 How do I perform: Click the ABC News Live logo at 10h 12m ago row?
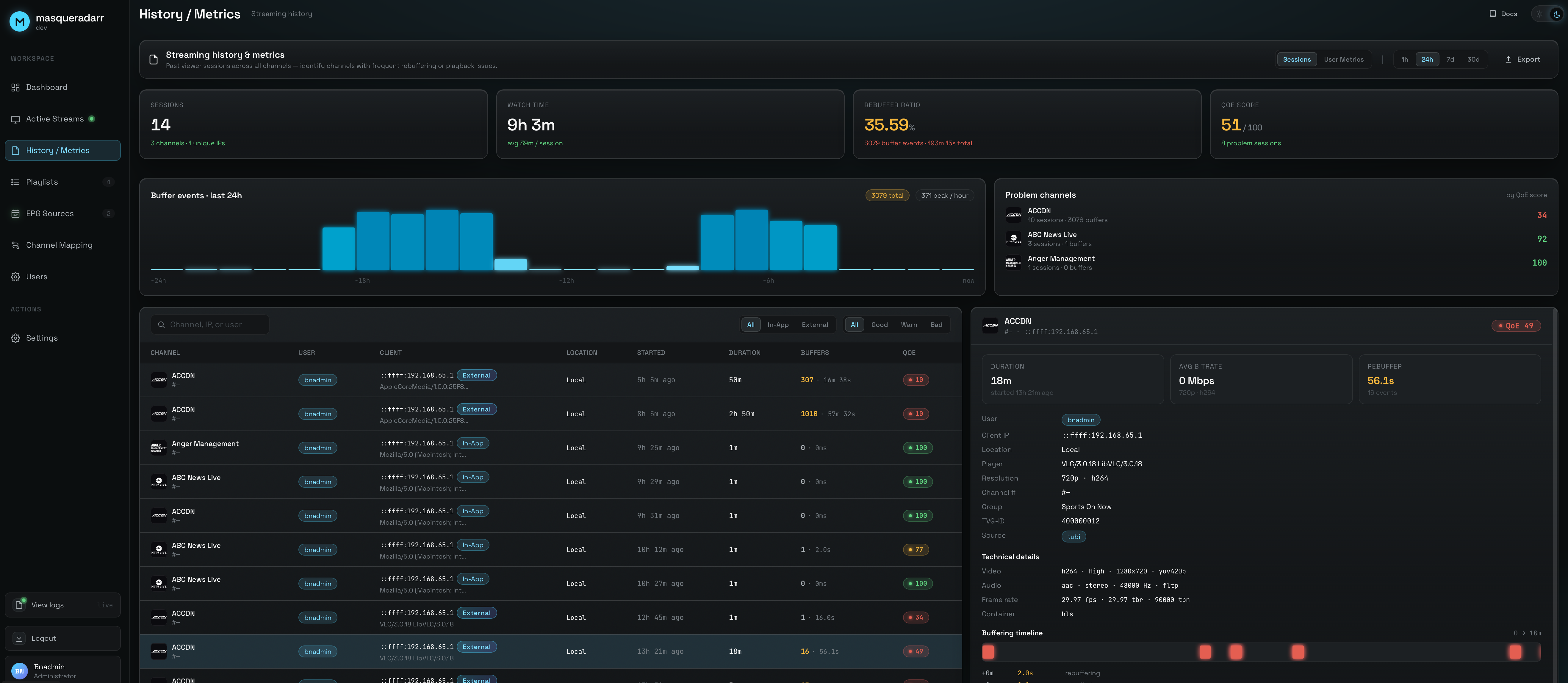click(x=159, y=550)
